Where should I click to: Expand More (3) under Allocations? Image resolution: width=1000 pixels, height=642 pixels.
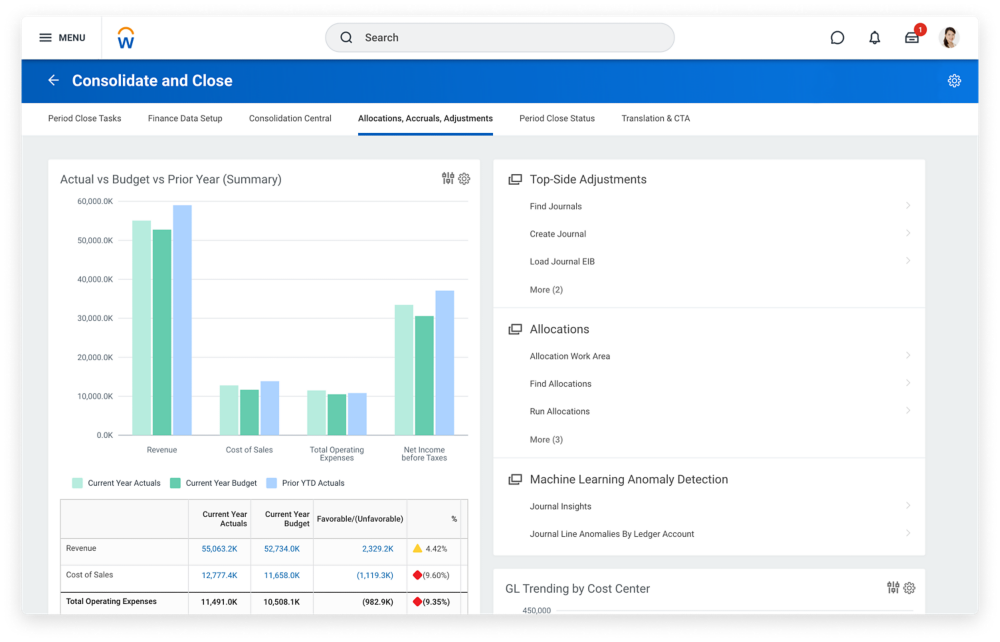pyautogui.click(x=546, y=440)
